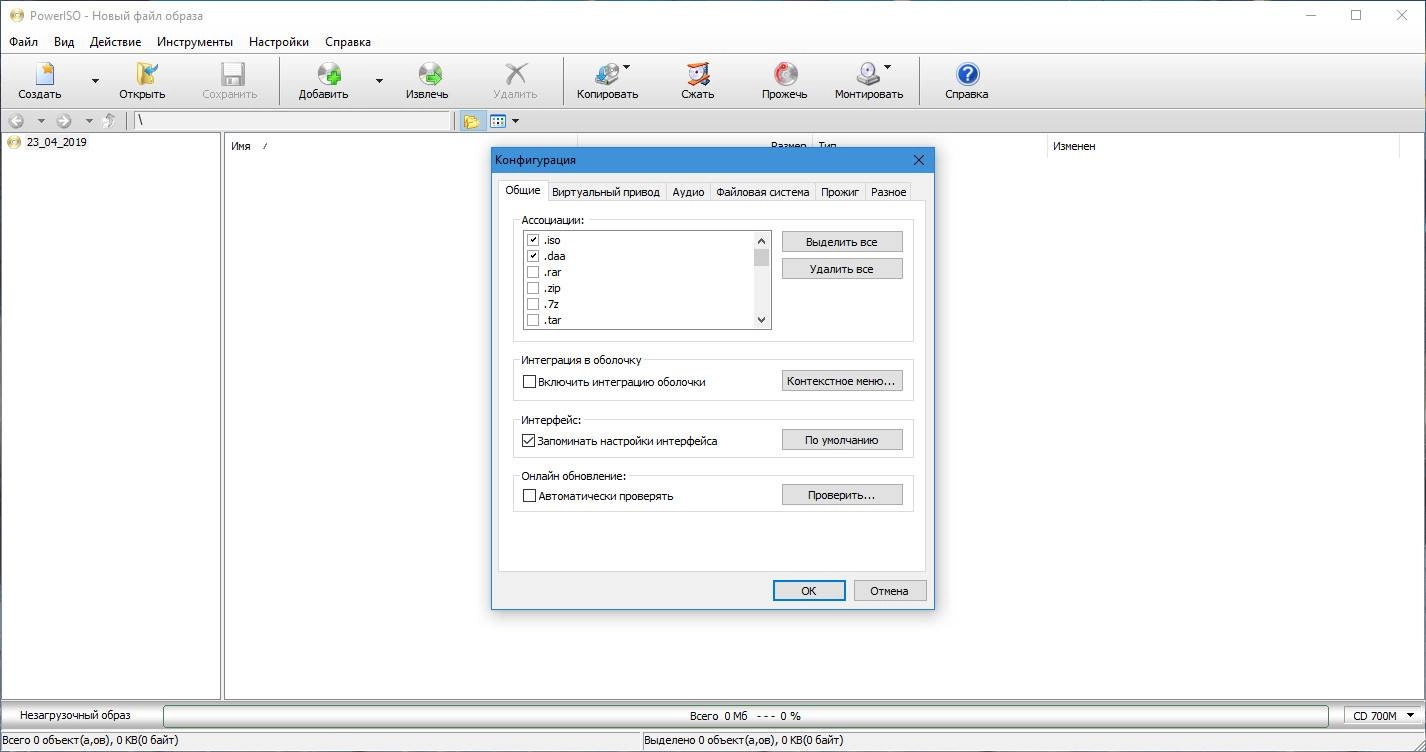Uncheck the .iso association checkbox

tap(533, 240)
